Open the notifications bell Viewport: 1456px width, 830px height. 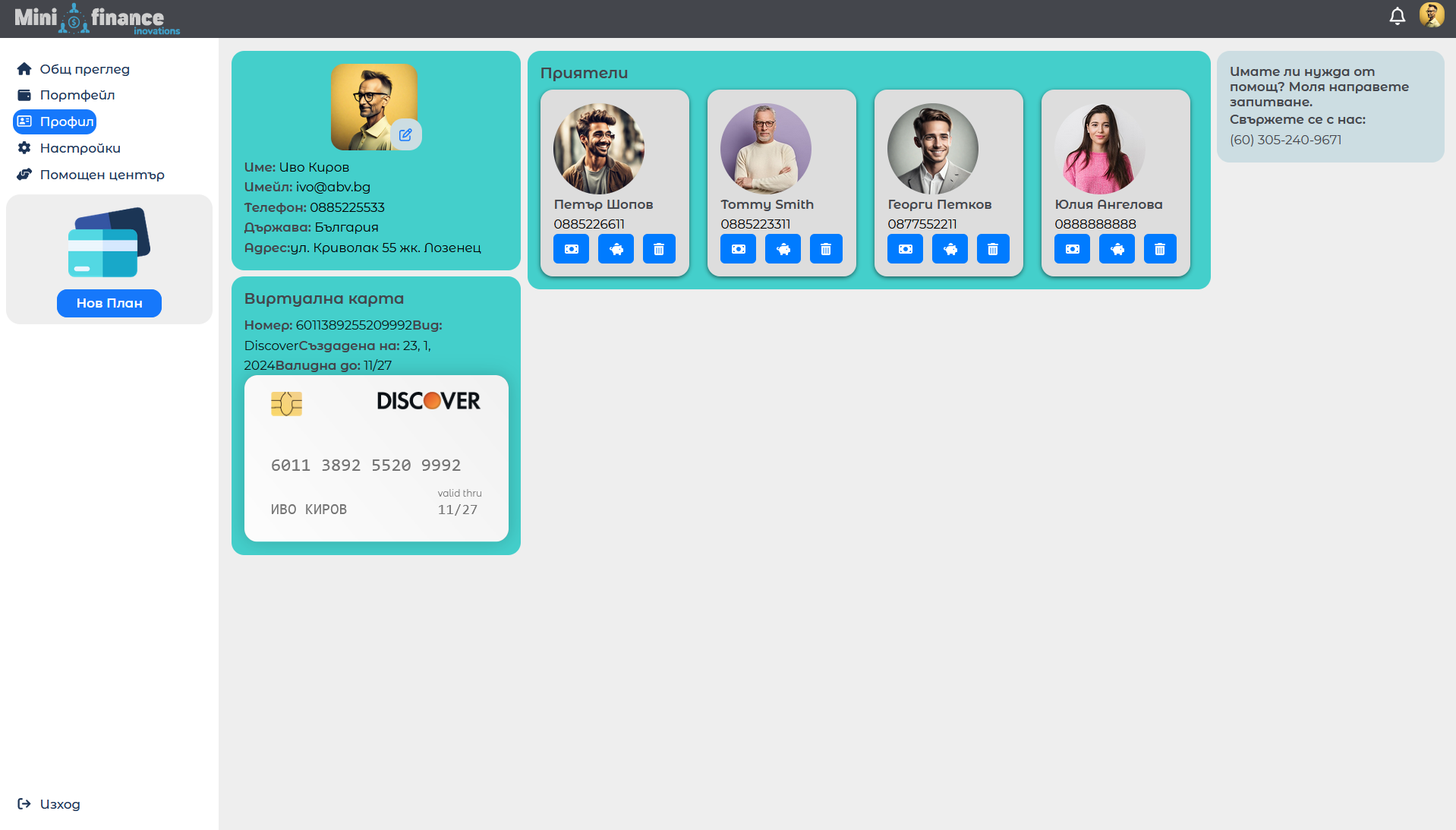coord(1397,16)
